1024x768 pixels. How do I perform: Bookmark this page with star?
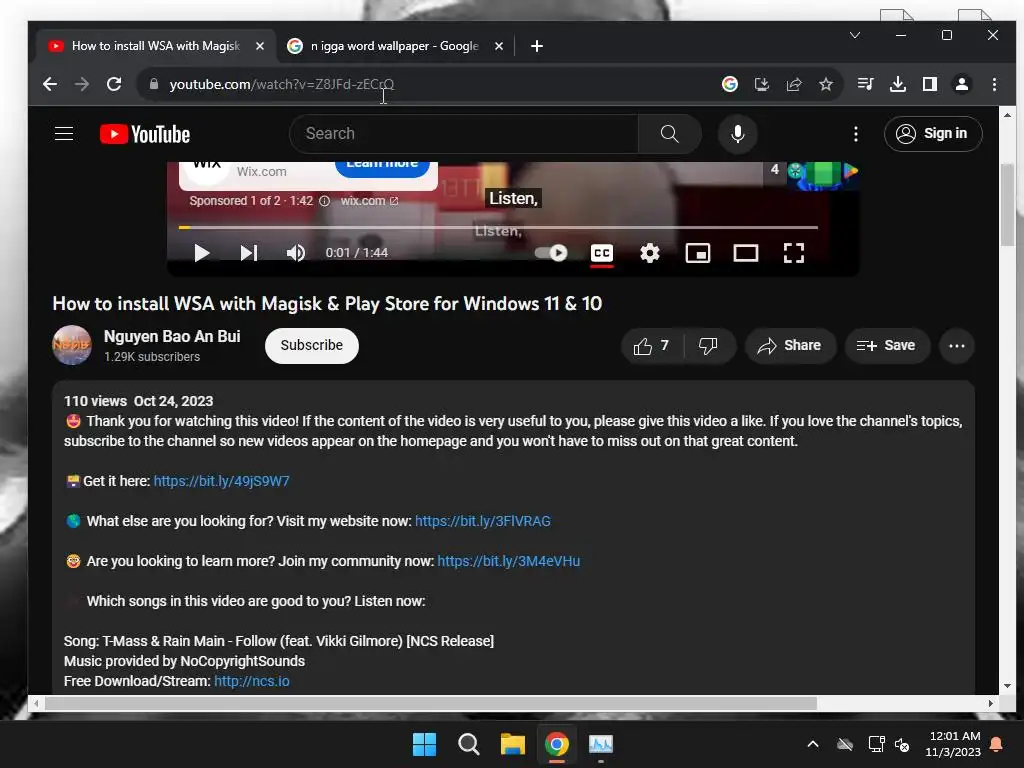(x=825, y=84)
